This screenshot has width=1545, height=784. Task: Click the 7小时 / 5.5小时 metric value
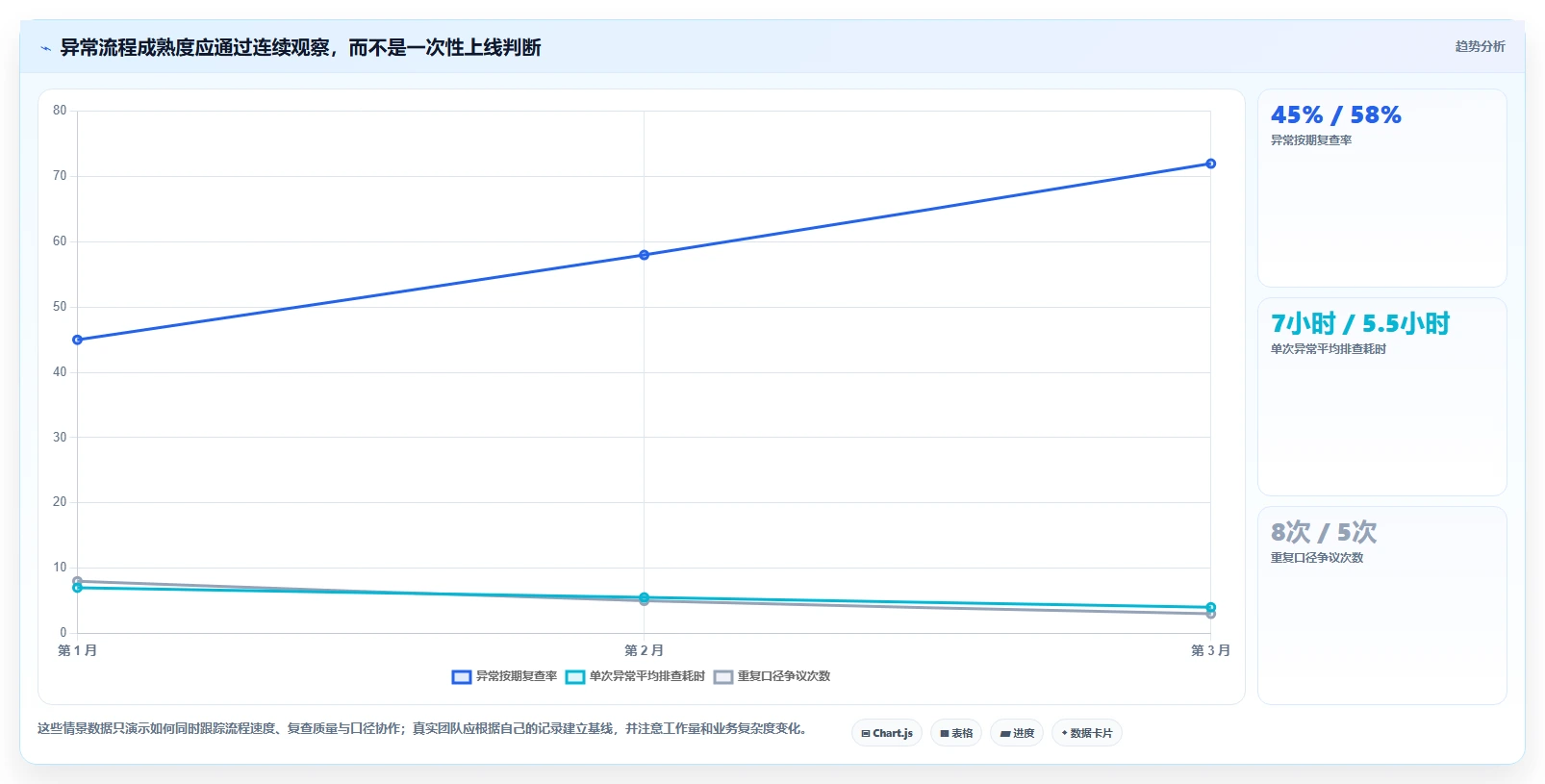pyautogui.click(x=1359, y=324)
